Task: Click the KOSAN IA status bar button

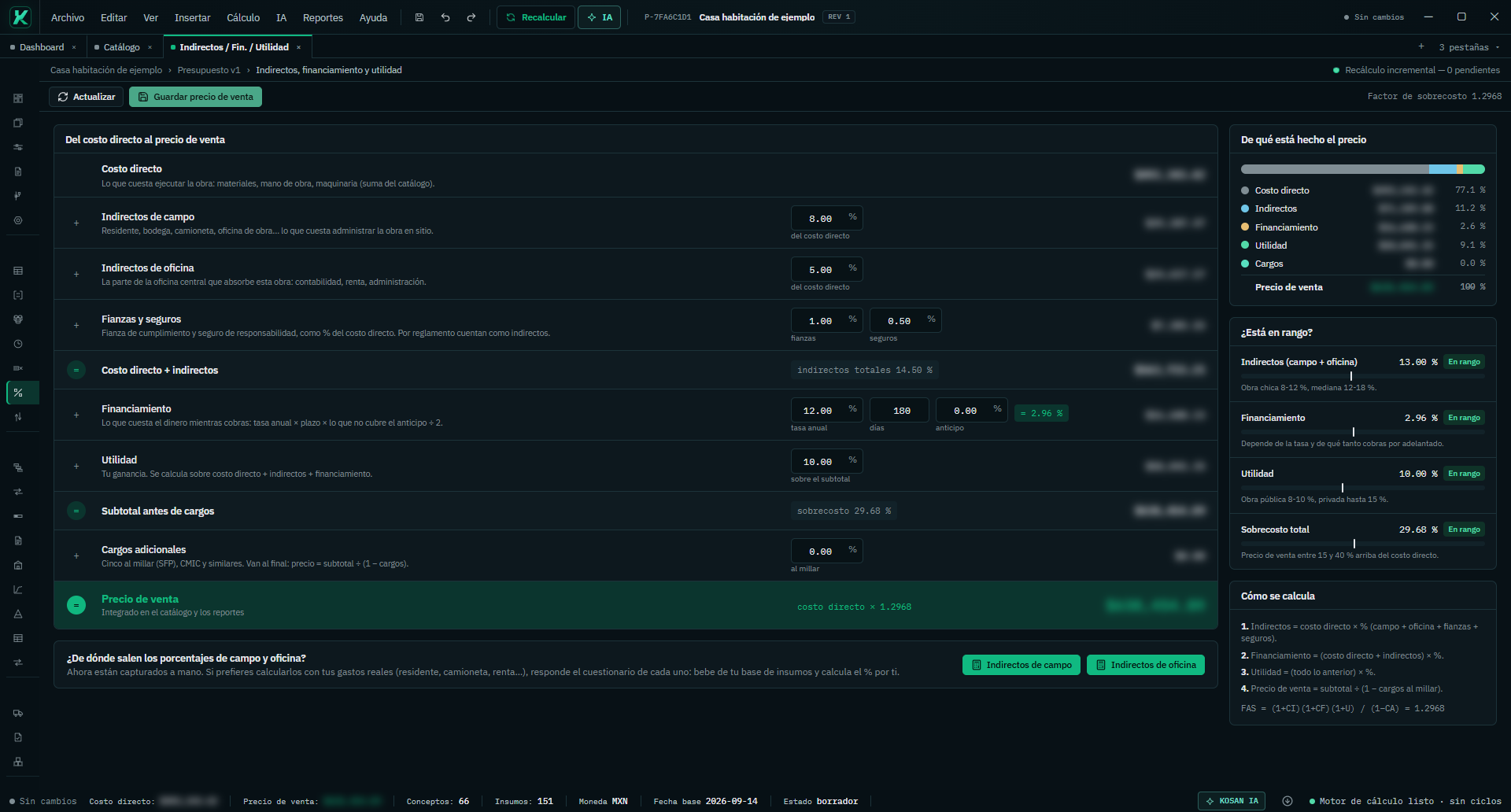Action: tap(1232, 801)
